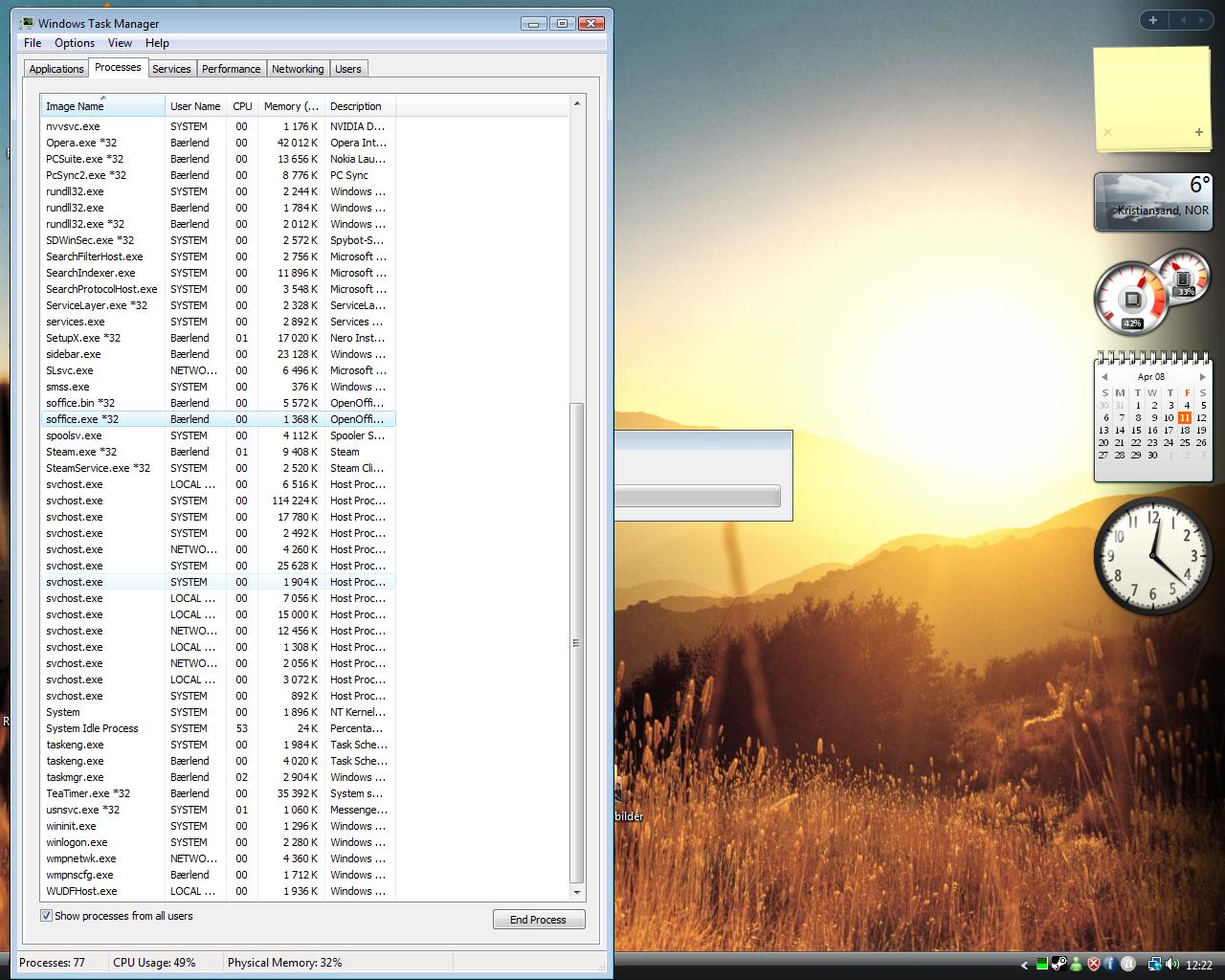Sort by Image Name column header
The height and width of the screenshot is (980, 1225).
click(x=102, y=106)
